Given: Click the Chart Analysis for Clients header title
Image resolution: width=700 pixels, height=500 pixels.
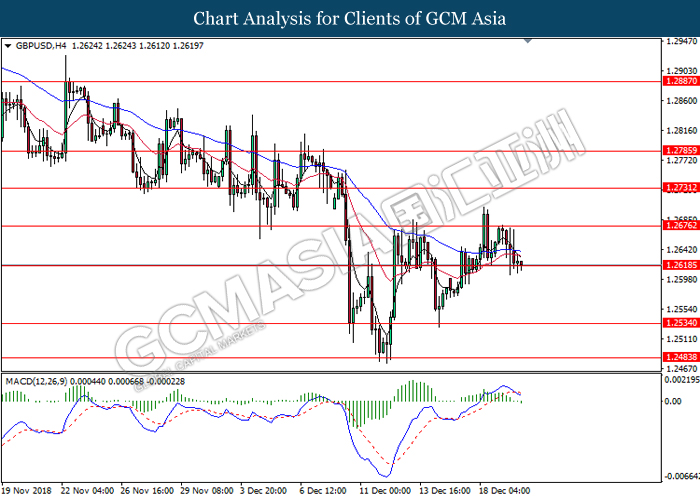Looking at the screenshot, I should point(350,18).
